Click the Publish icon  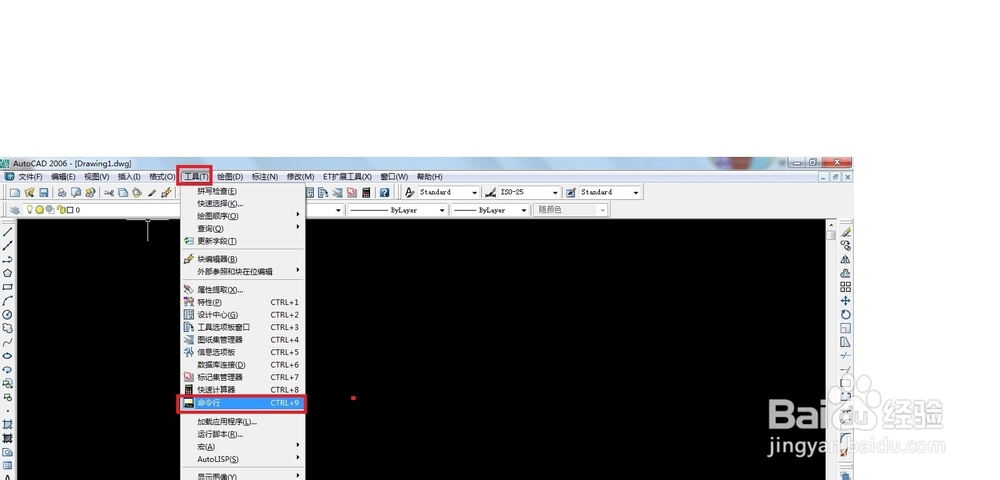[x=90, y=193]
